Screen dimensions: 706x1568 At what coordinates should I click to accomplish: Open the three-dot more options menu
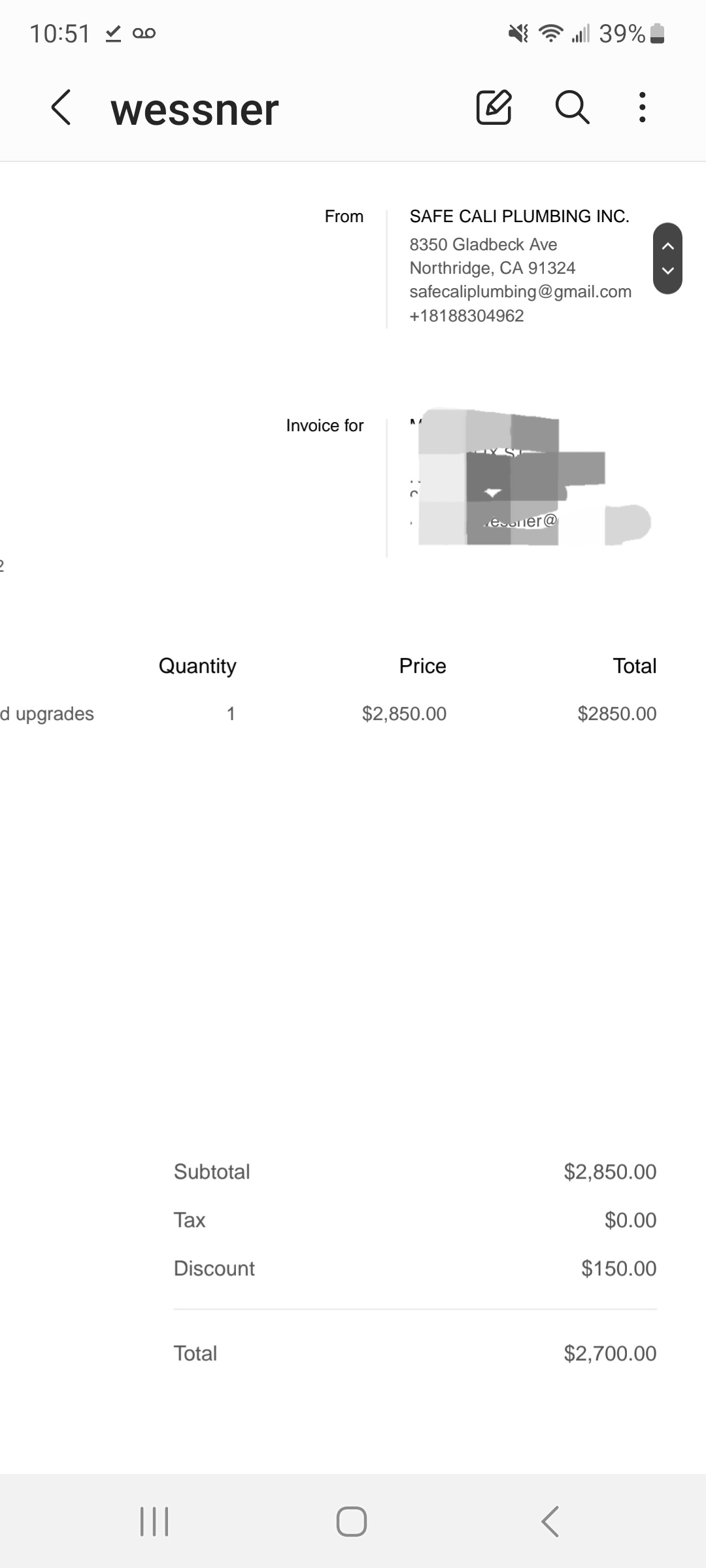643,107
